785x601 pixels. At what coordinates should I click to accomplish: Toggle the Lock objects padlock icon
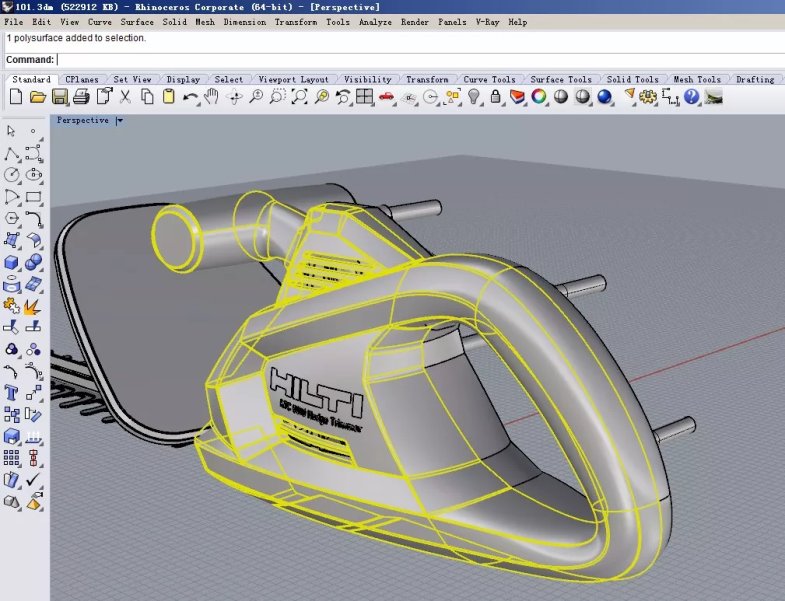coord(496,97)
